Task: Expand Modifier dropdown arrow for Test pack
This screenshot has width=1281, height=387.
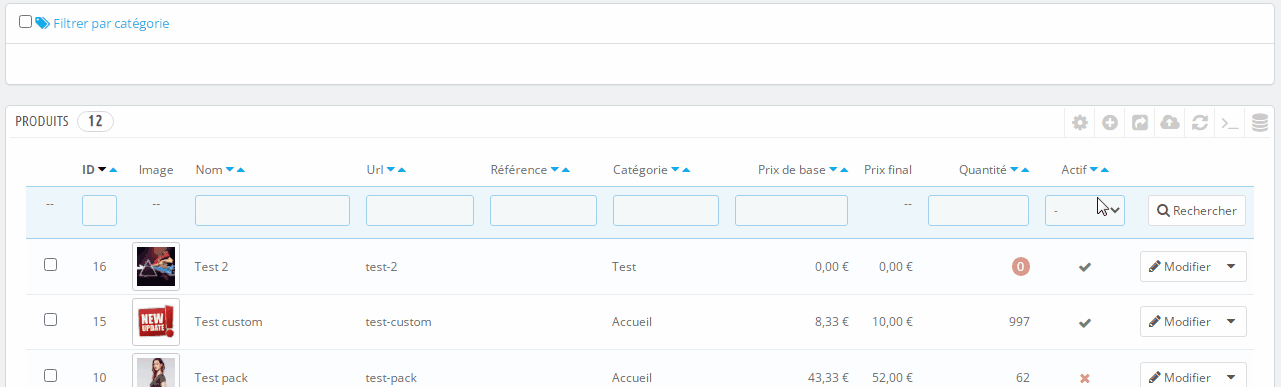Action: 1232,377
